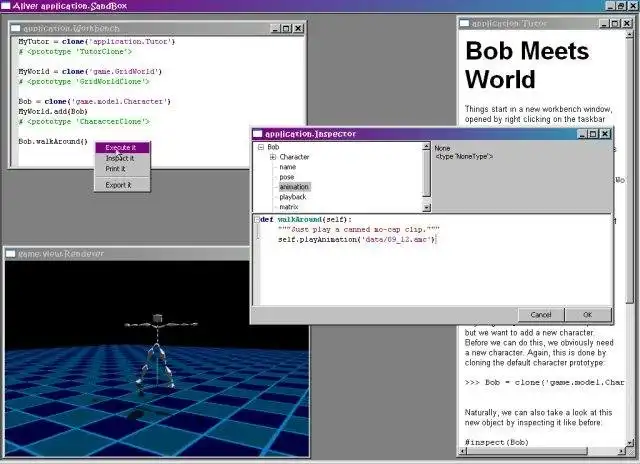Screen dimensions: 640x464
Task: Select the pose attribute in tree
Action: pyautogui.click(x=287, y=177)
